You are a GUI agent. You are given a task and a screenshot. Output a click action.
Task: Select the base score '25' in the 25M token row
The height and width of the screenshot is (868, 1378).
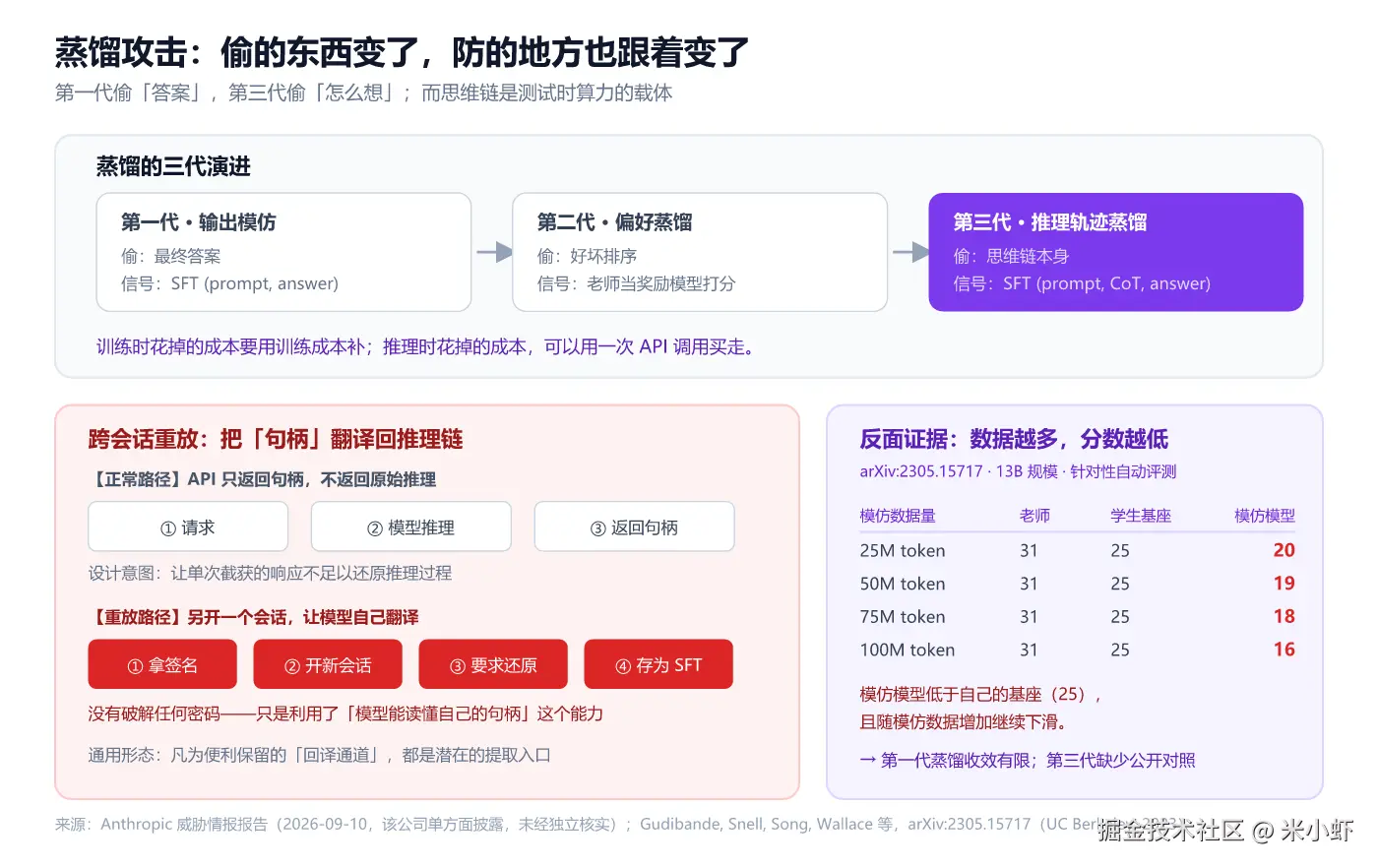[1120, 550]
